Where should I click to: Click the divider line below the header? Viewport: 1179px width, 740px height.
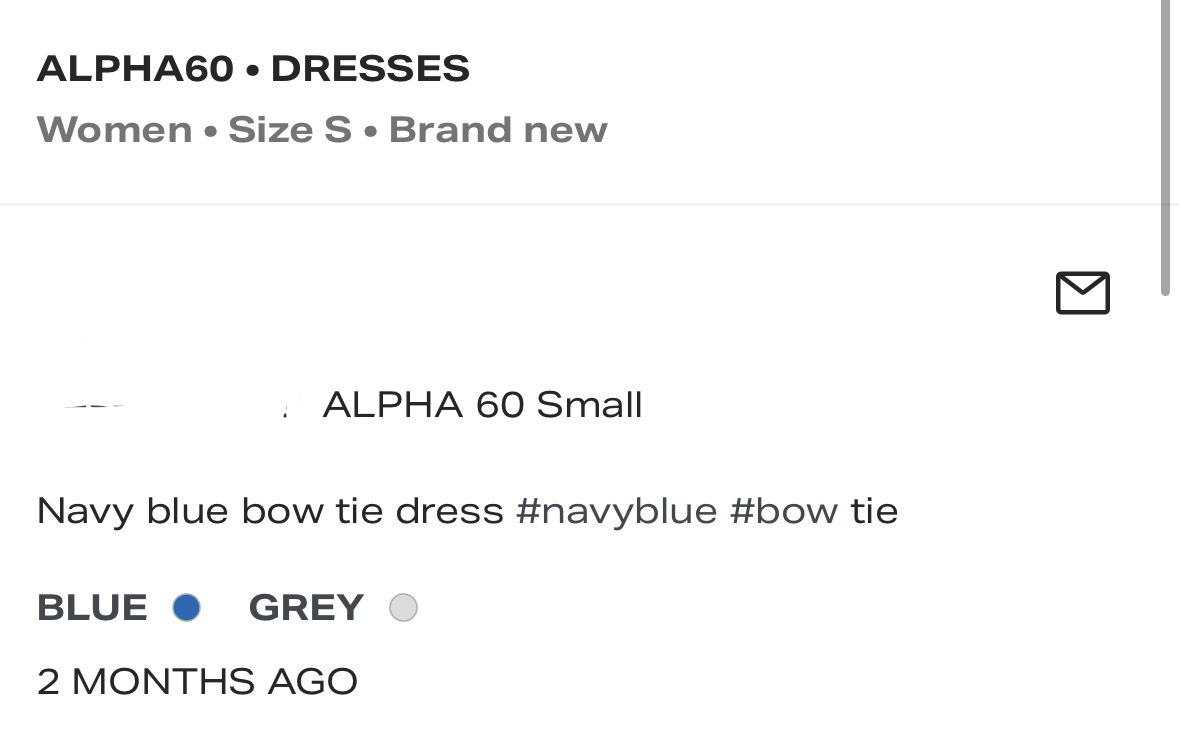pos(580,204)
